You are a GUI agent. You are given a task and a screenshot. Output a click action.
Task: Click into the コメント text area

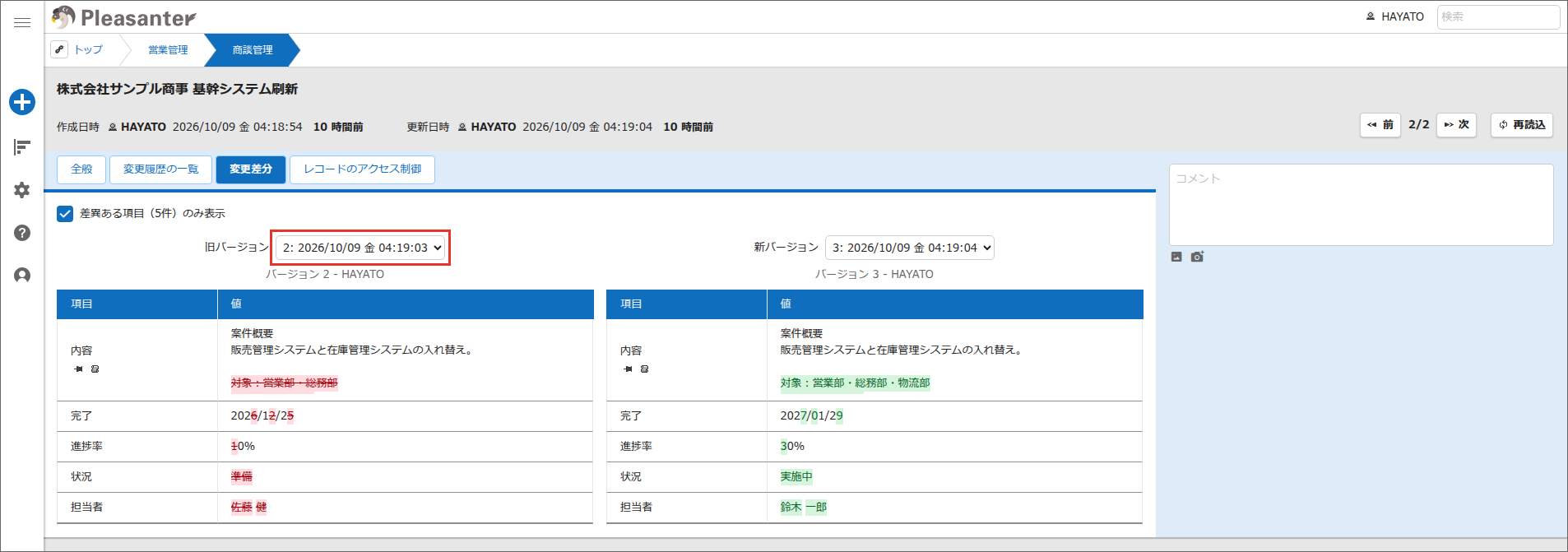pos(1362,205)
